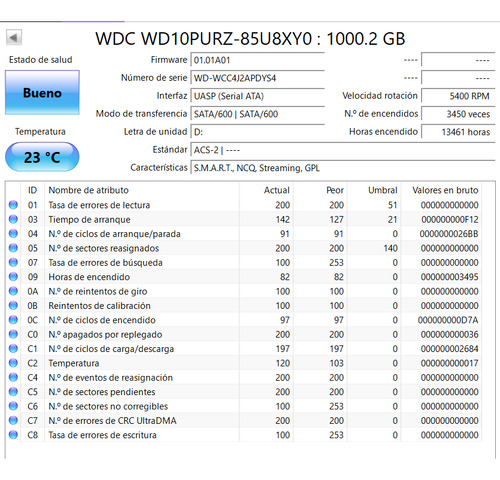This screenshot has height=480, width=500.
Task: Select status dot for attribute 07
Action: coord(13,262)
